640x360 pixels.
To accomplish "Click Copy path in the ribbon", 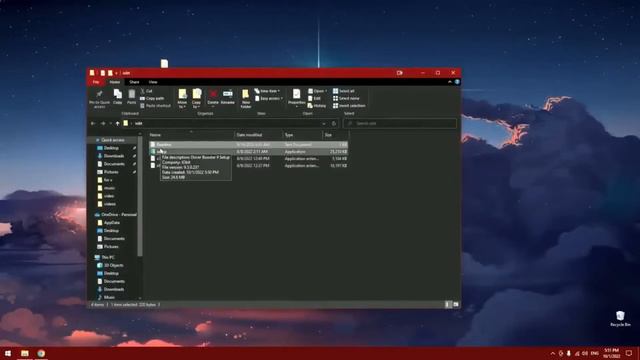I will (x=152, y=98).
